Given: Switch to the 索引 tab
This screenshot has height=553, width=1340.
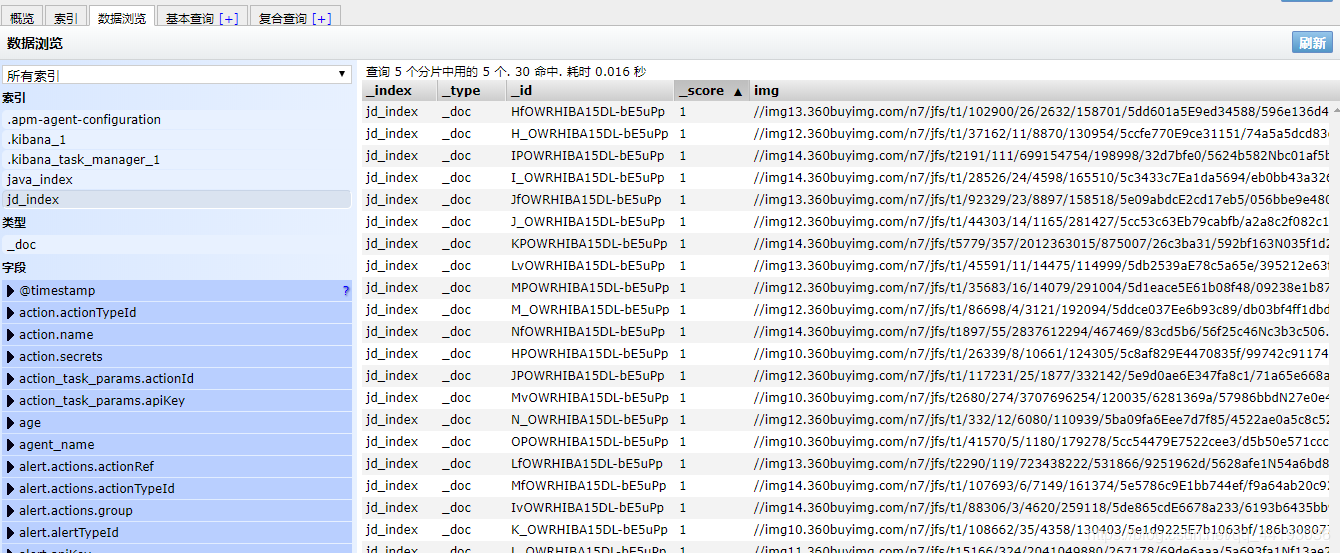Looking at the screenshot, I should (65, 17).
